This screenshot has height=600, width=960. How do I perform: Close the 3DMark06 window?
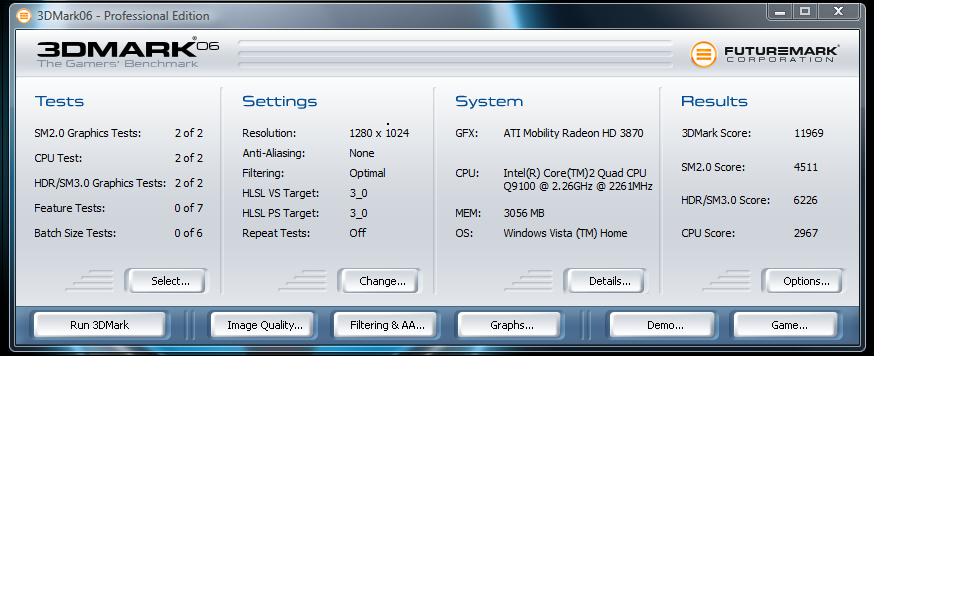pyautogui.click(x=839, y=12)
